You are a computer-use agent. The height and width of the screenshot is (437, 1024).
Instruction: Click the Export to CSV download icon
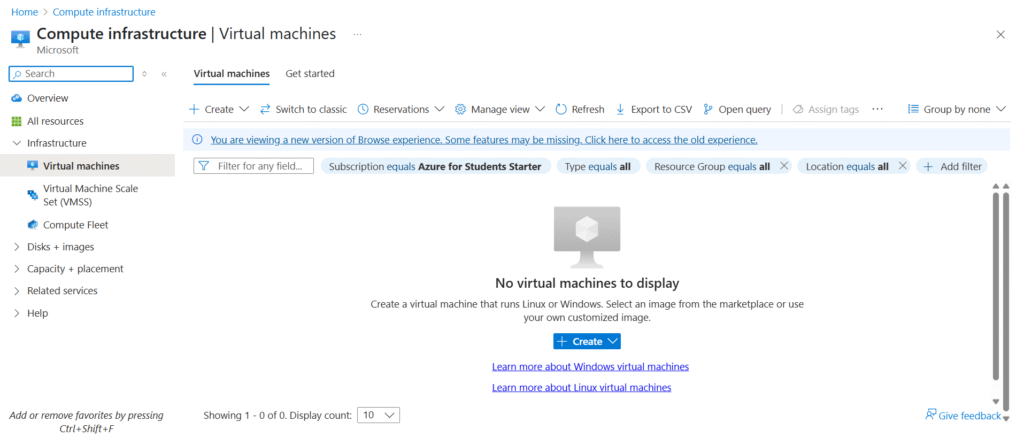[x=620, y=109]
